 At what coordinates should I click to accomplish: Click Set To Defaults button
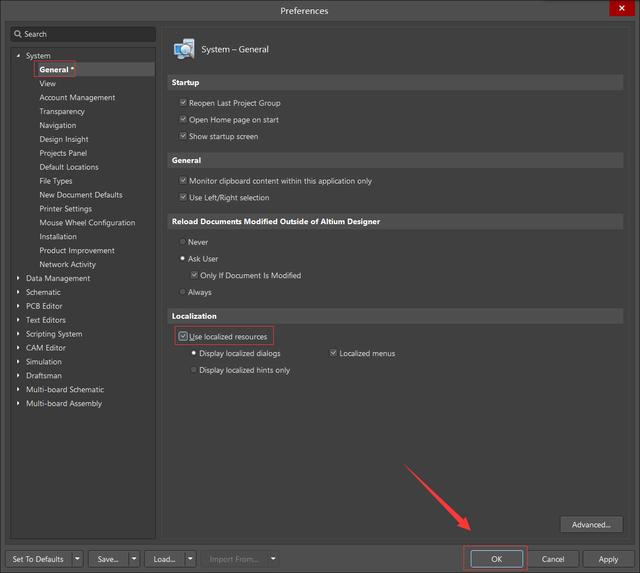[x=38, y=559]
